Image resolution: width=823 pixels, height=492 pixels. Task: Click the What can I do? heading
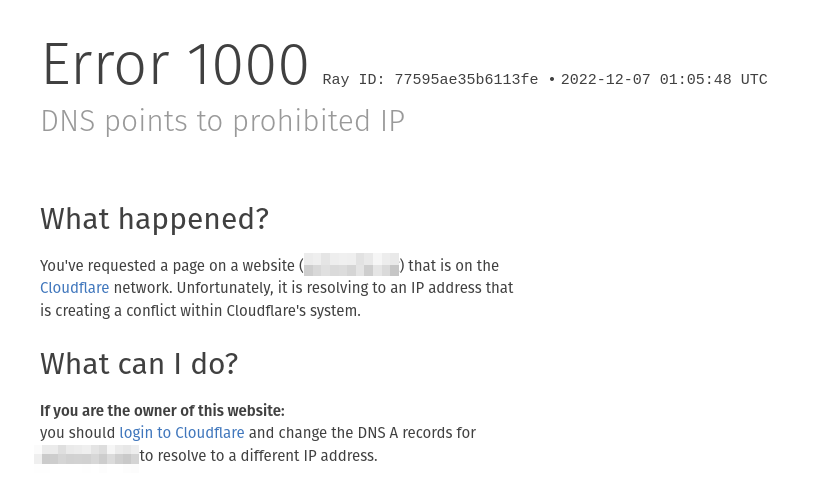coord(139,363)
